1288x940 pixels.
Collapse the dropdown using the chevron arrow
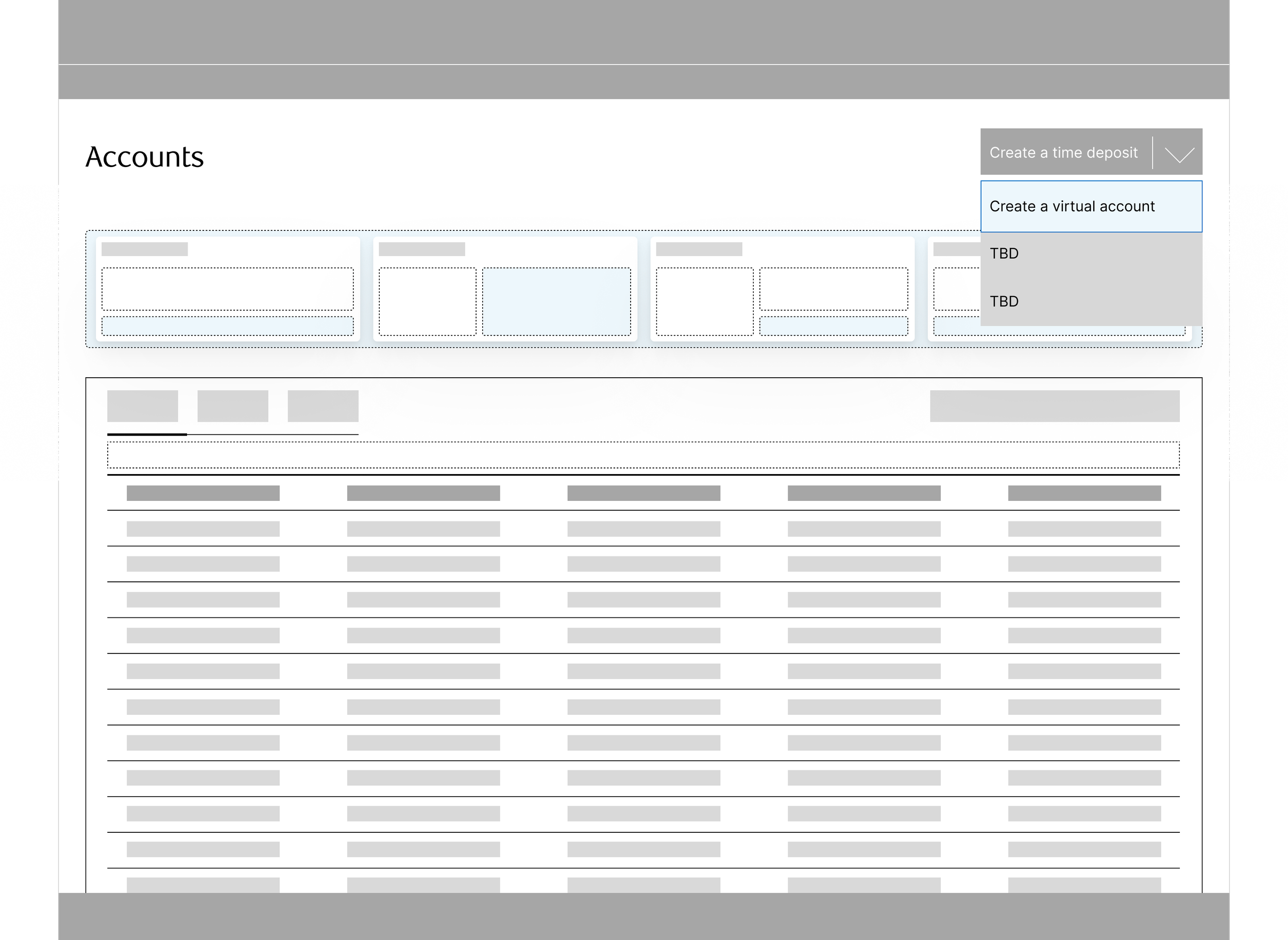[x=1179, y=154]
